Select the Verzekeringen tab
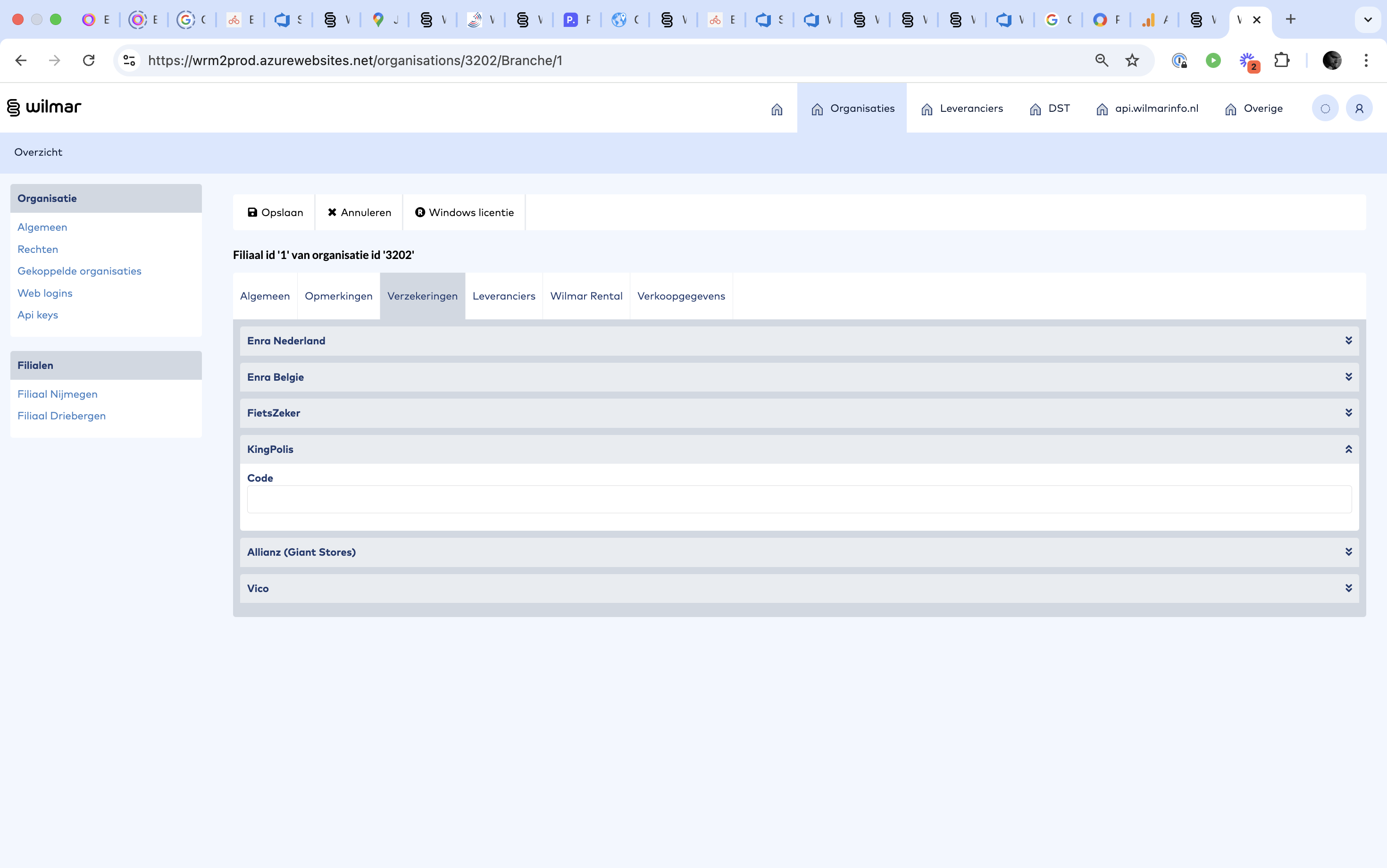The image size is (1387, 868). point(423,296)
